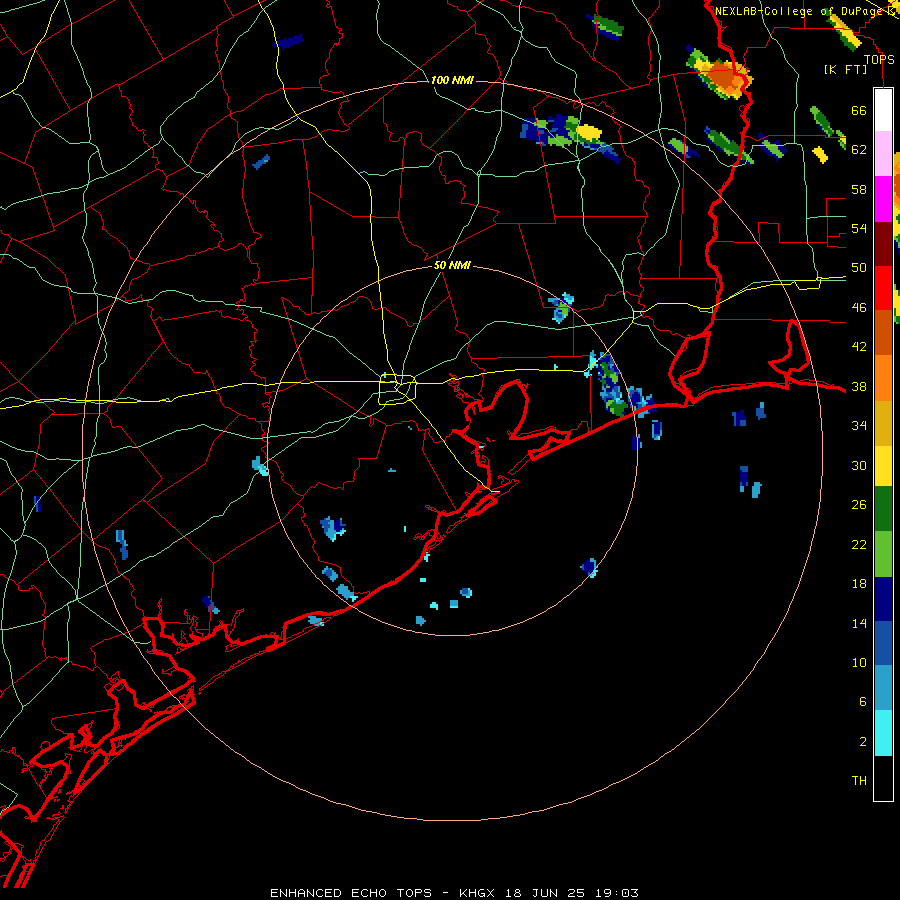Click the legend value 34
The height and width of the screenshot is (900, 900).
tap(859, 426)
